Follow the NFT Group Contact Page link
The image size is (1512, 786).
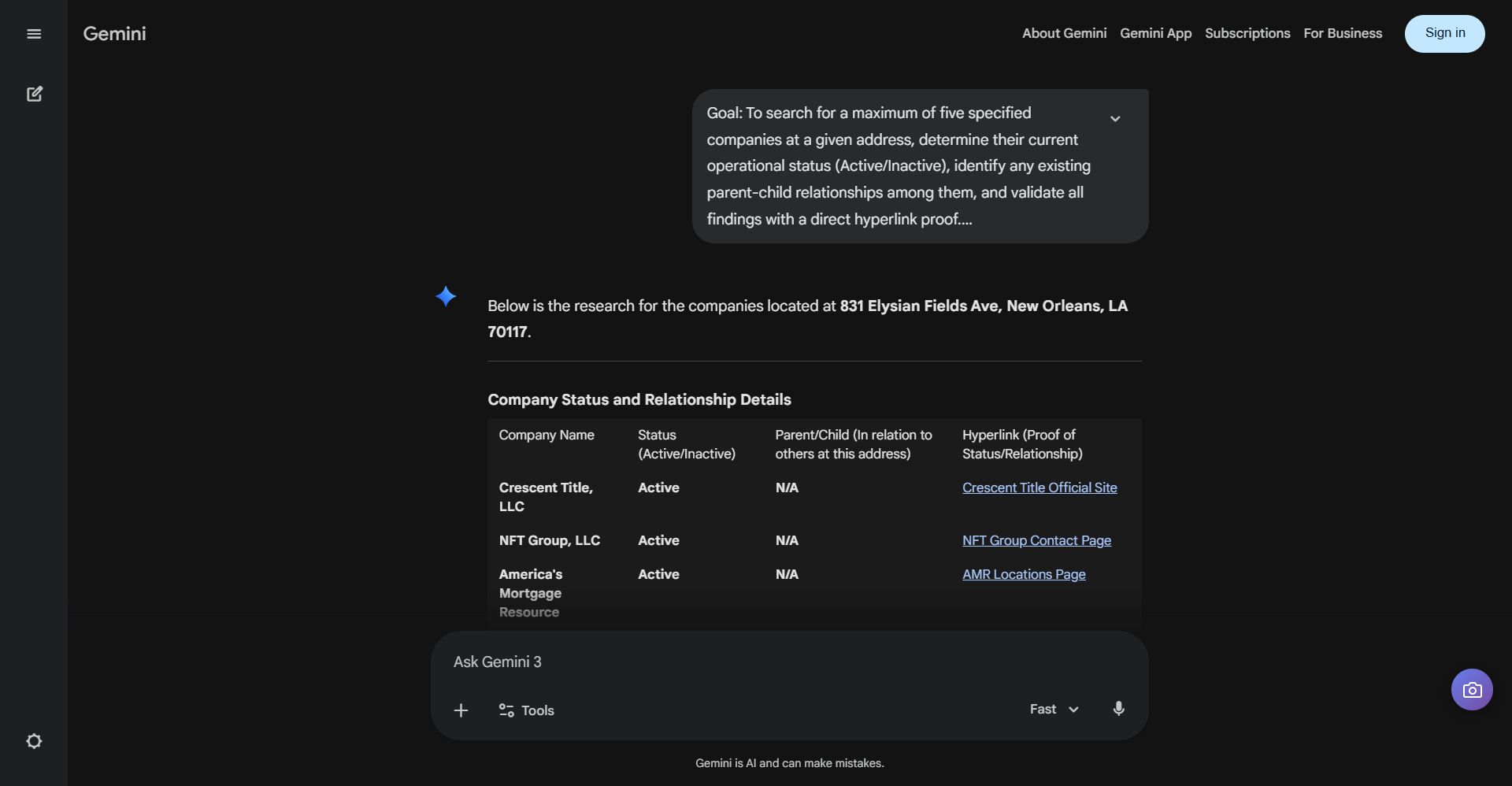click(x=1036, y=540)
